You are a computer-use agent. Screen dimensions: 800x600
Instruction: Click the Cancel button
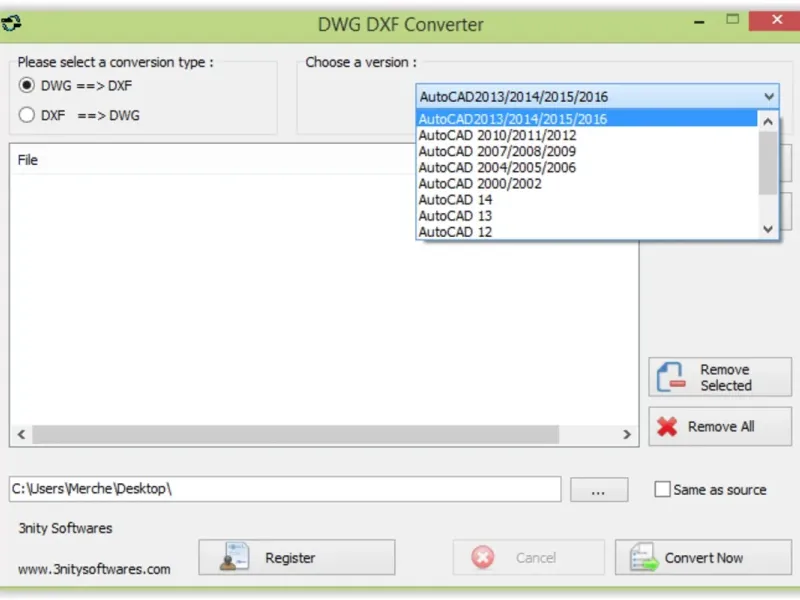click(529, 557)
